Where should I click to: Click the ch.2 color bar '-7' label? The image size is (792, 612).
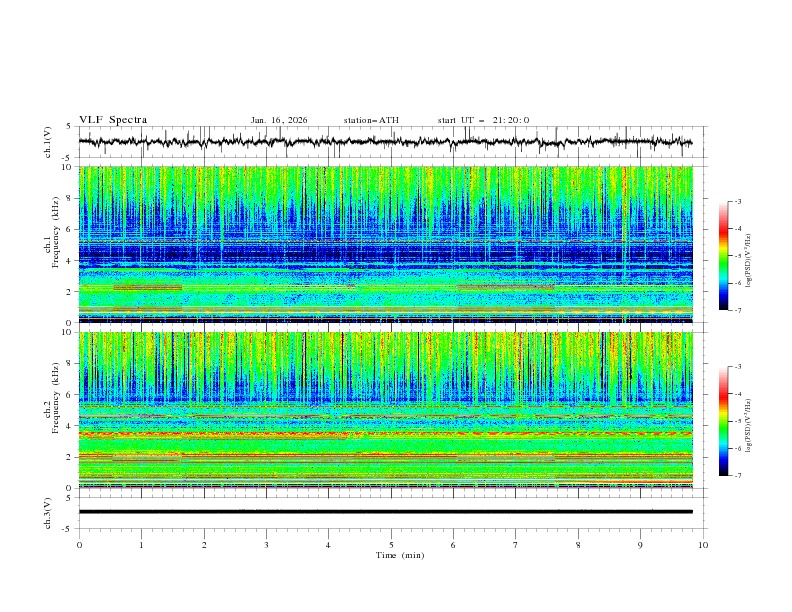pyautogui.click(x=737, y=476)
